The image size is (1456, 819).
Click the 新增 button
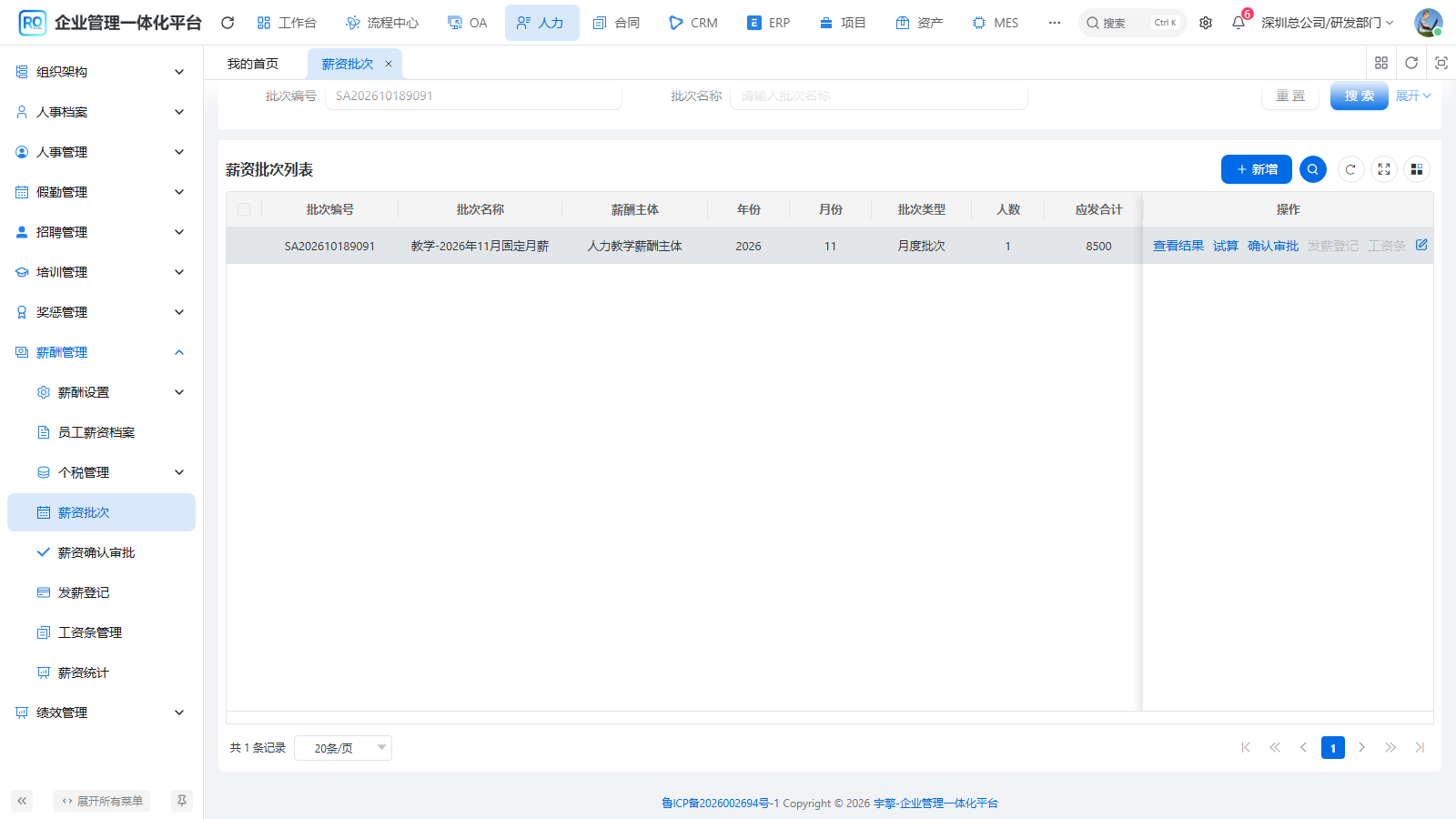1257,169
